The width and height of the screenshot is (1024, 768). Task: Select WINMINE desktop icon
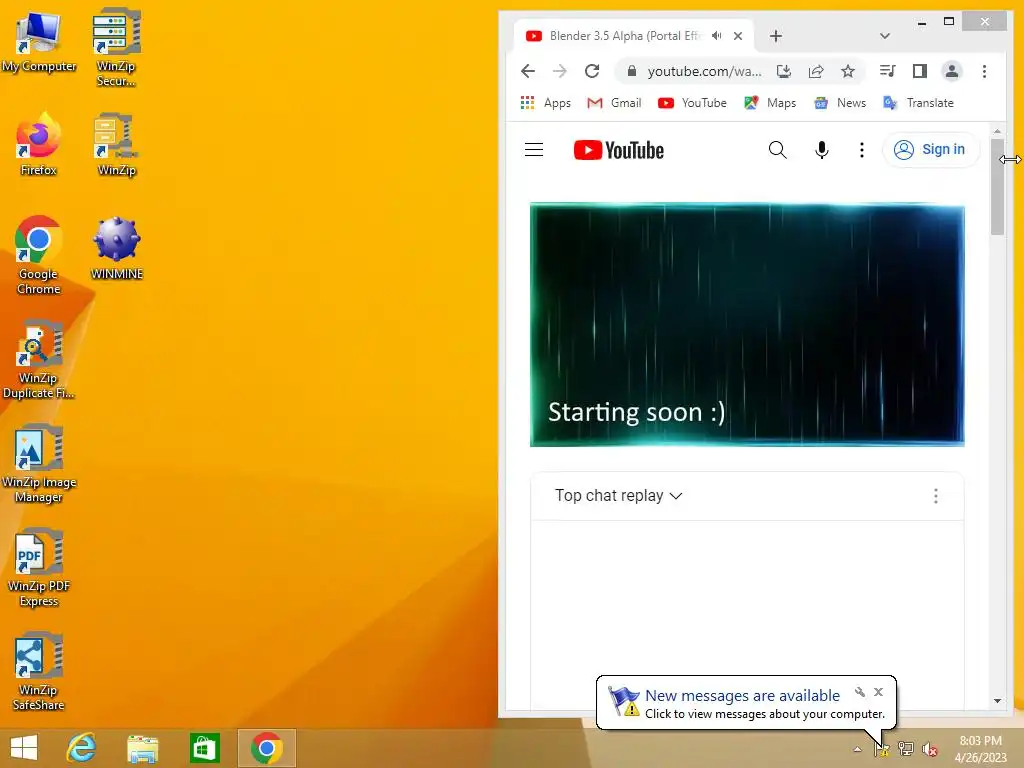(x=116, y=249)
